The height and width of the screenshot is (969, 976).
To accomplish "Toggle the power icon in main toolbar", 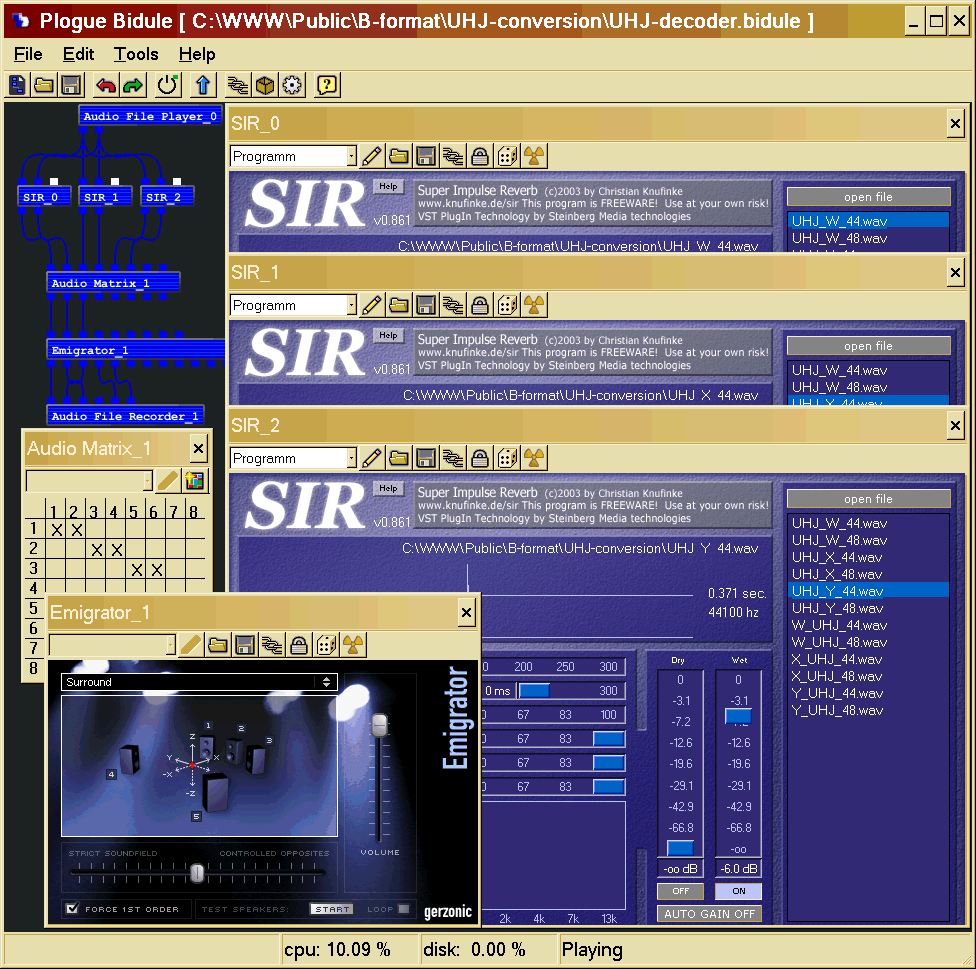I will click(168, 85).
